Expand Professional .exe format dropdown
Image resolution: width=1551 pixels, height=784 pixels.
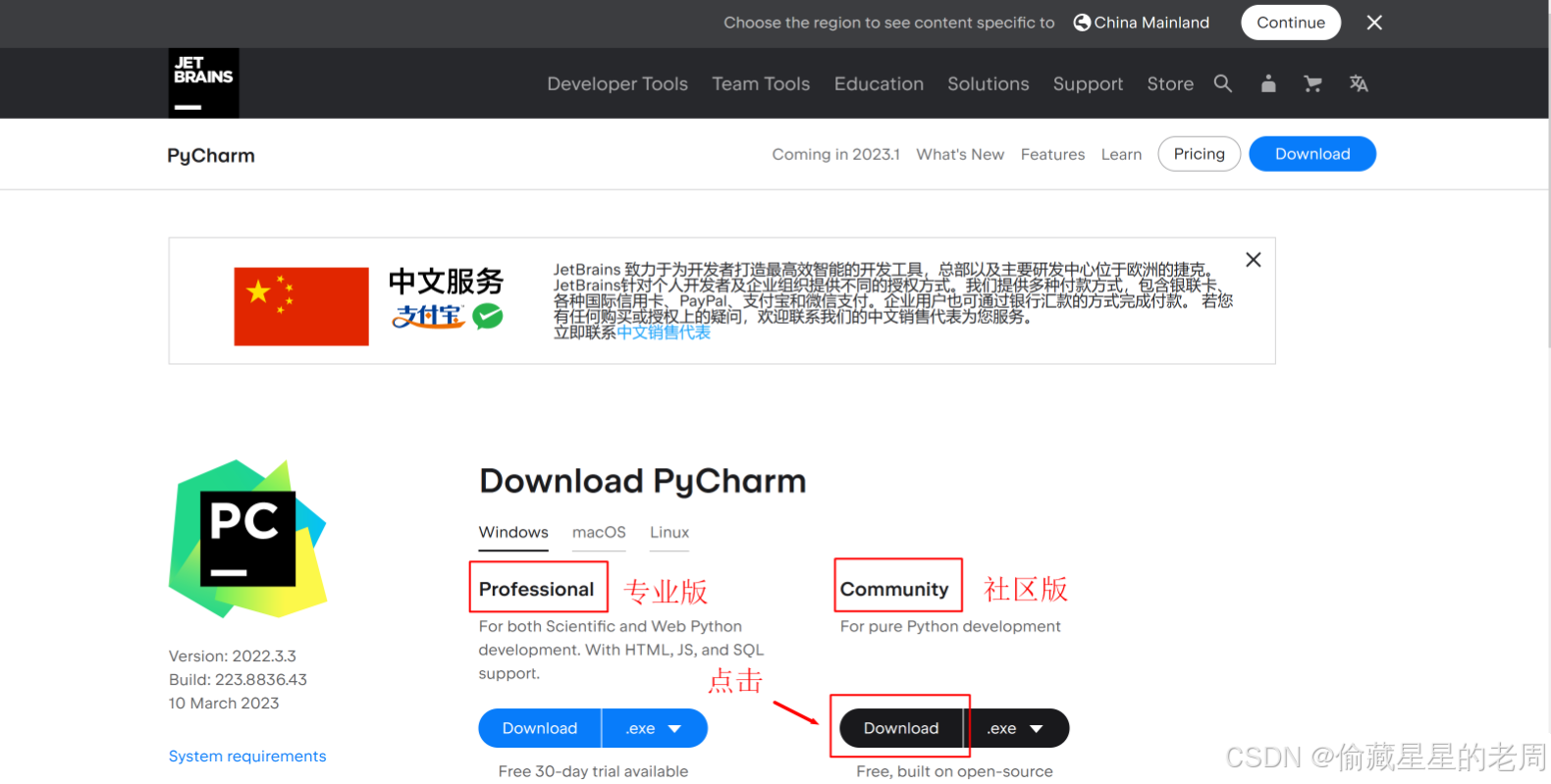click(655, 728)
